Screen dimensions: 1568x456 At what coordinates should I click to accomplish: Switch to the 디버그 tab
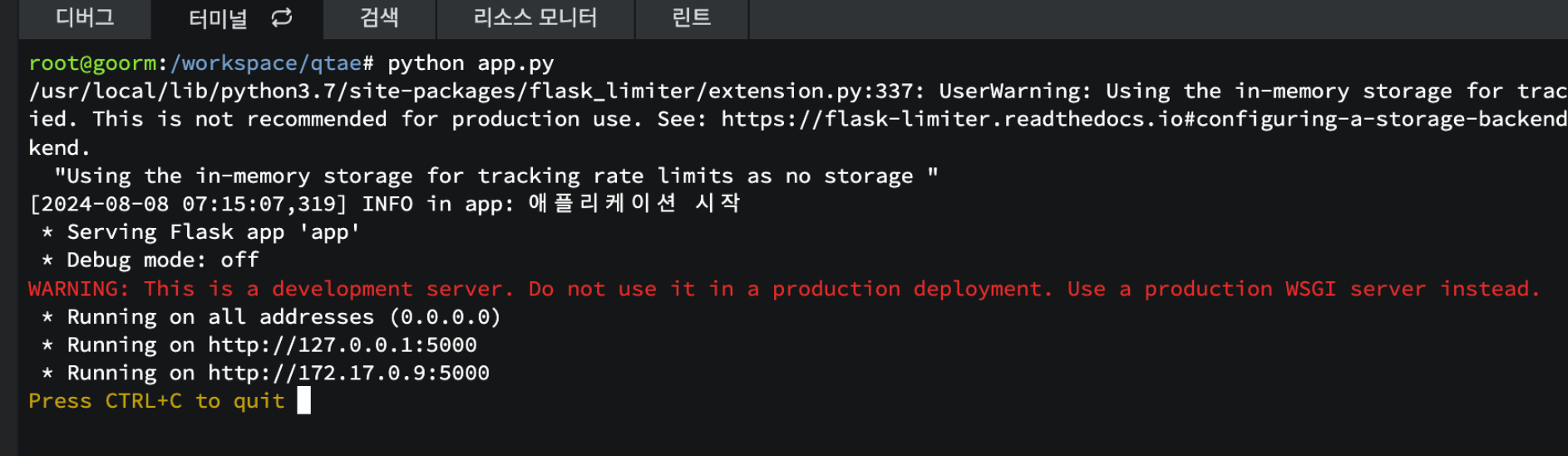coord(85,17)
